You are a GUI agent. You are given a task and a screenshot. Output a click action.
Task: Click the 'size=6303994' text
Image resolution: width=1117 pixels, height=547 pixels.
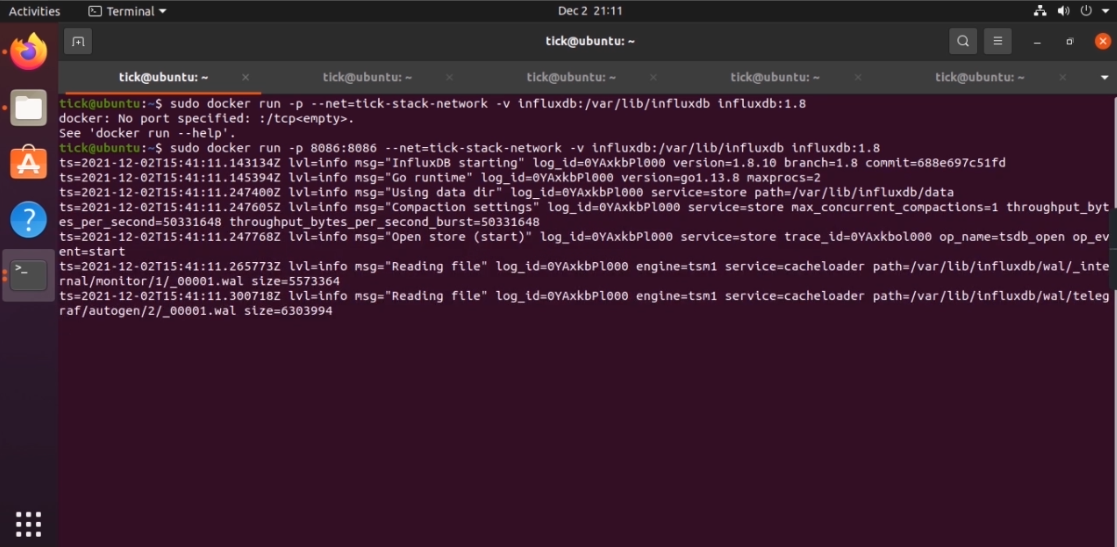click(x=288, y=311)
